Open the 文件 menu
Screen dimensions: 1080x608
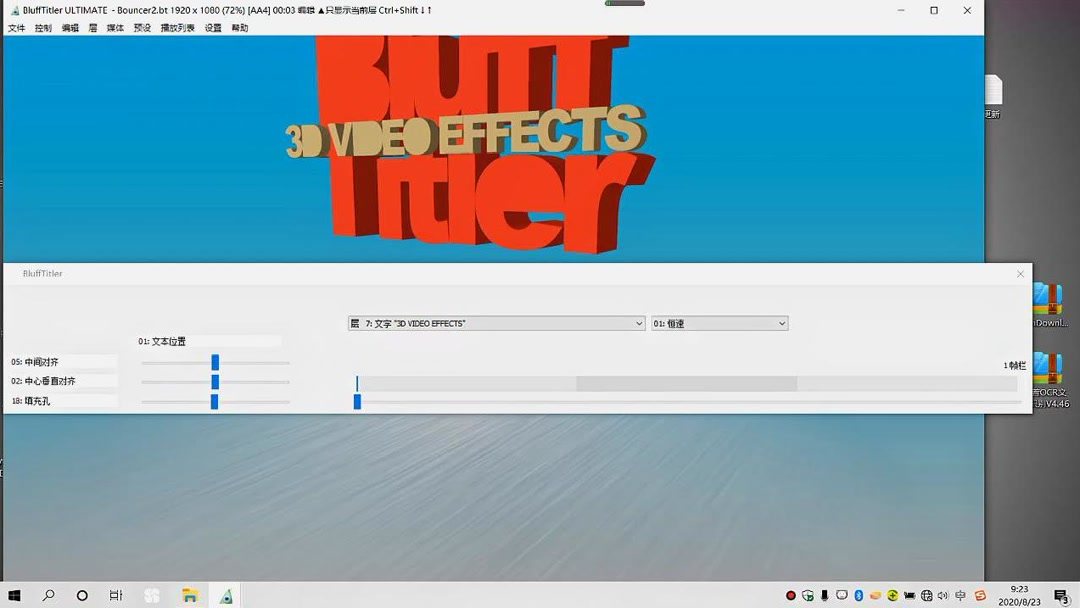[15, 28]
